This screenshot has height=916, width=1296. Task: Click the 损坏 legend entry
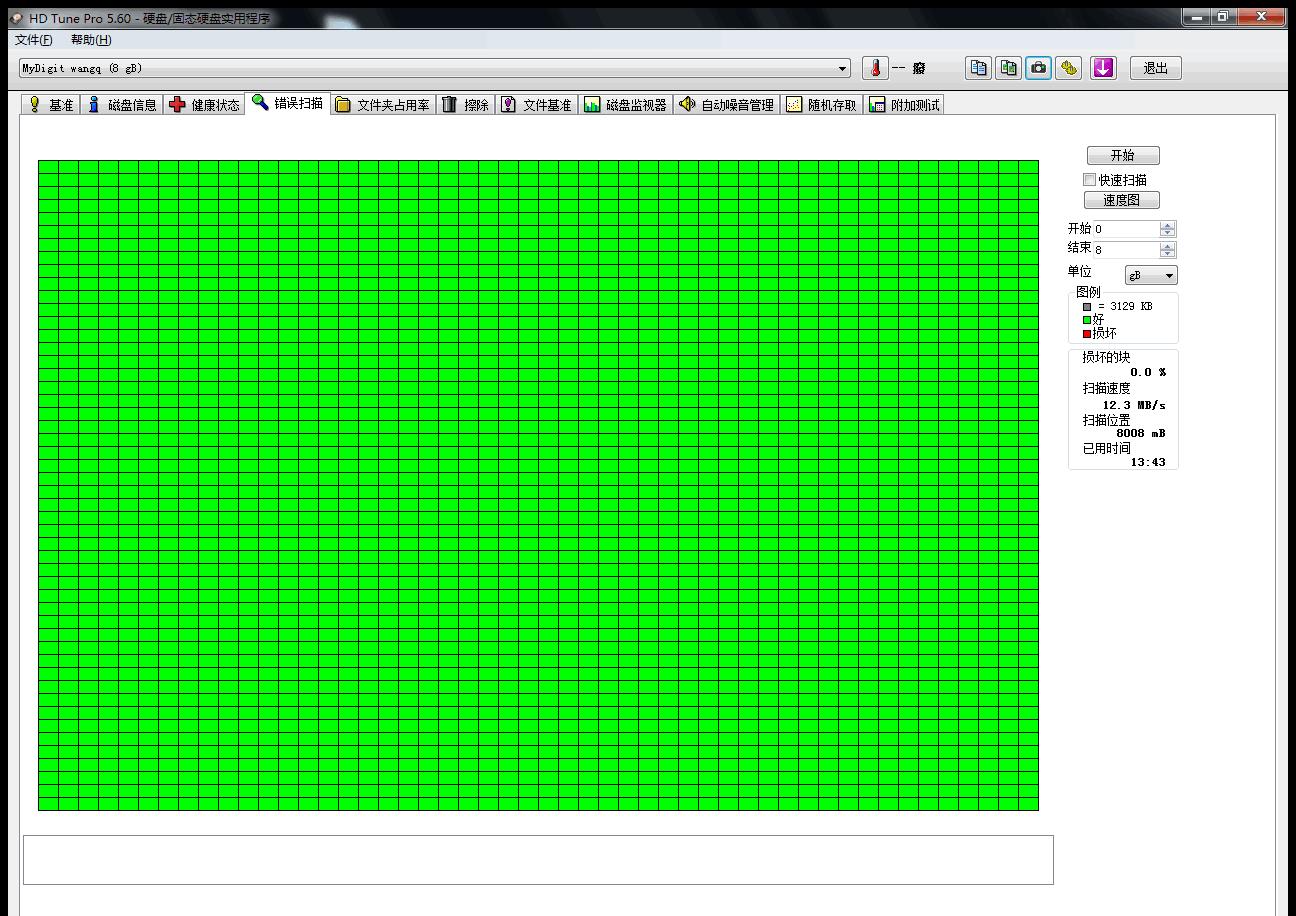tap(1105, 333)
